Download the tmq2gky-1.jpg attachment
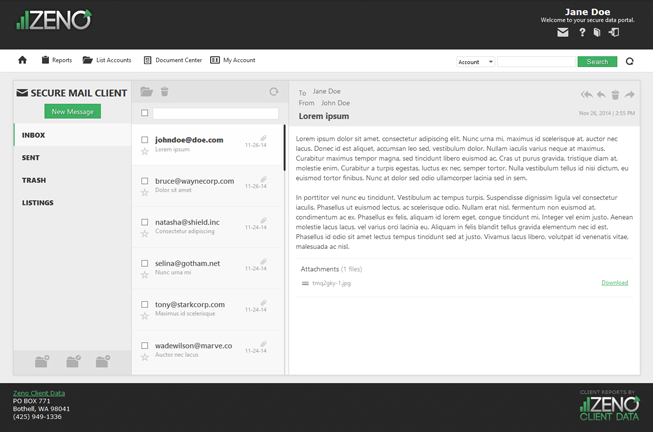 [614, 283]
